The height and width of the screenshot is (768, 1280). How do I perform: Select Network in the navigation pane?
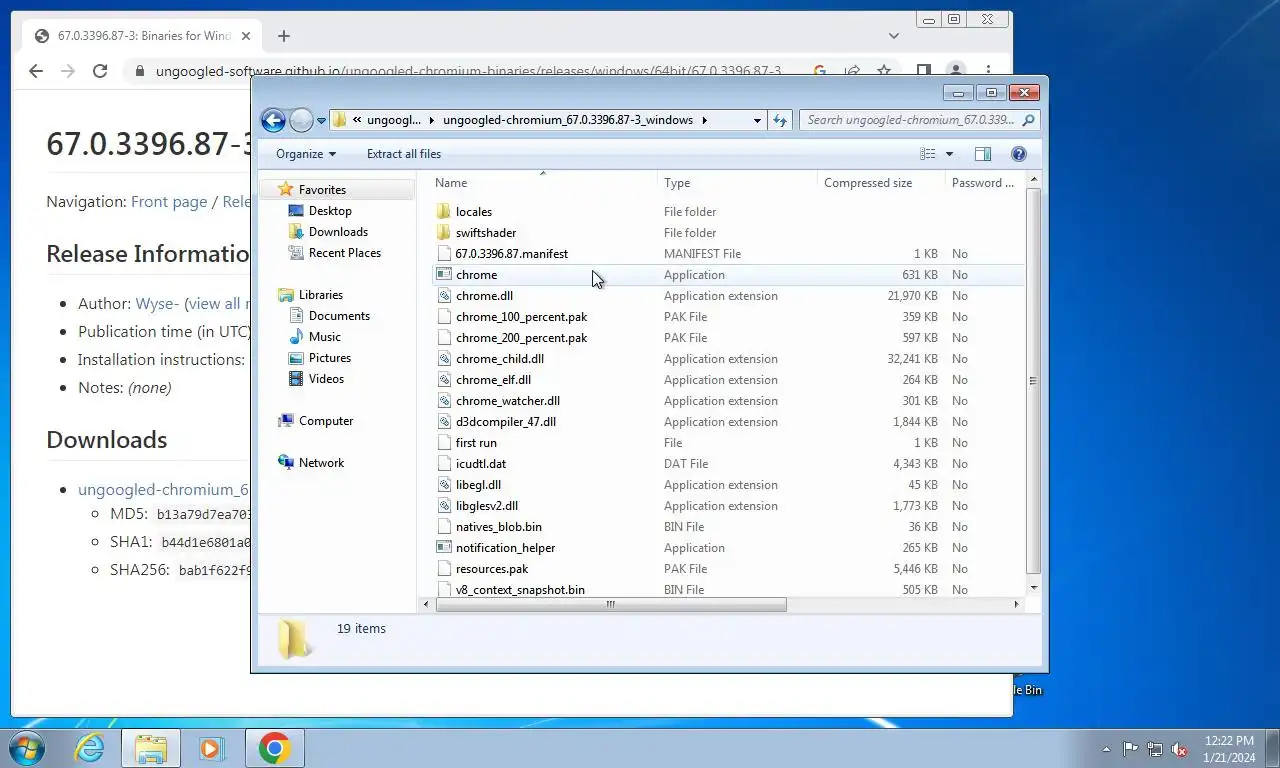tap(321, 463)
